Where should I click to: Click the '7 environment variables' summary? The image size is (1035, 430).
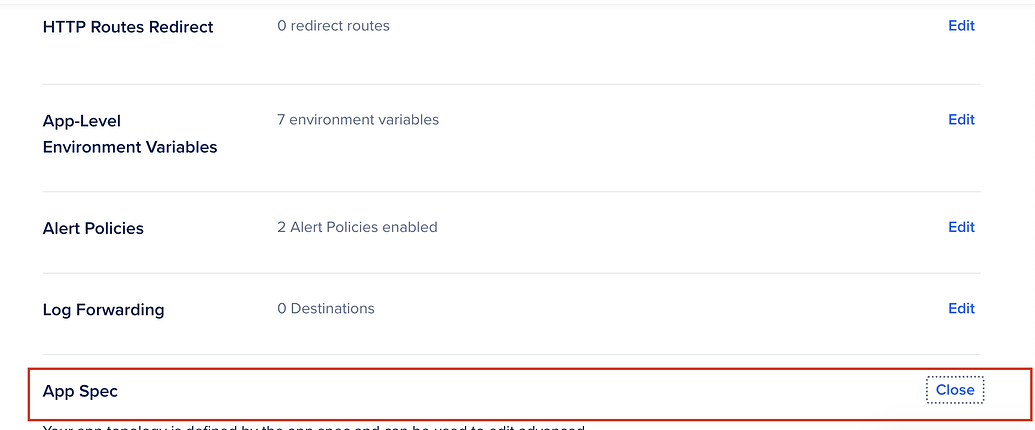tap(358, 120)
